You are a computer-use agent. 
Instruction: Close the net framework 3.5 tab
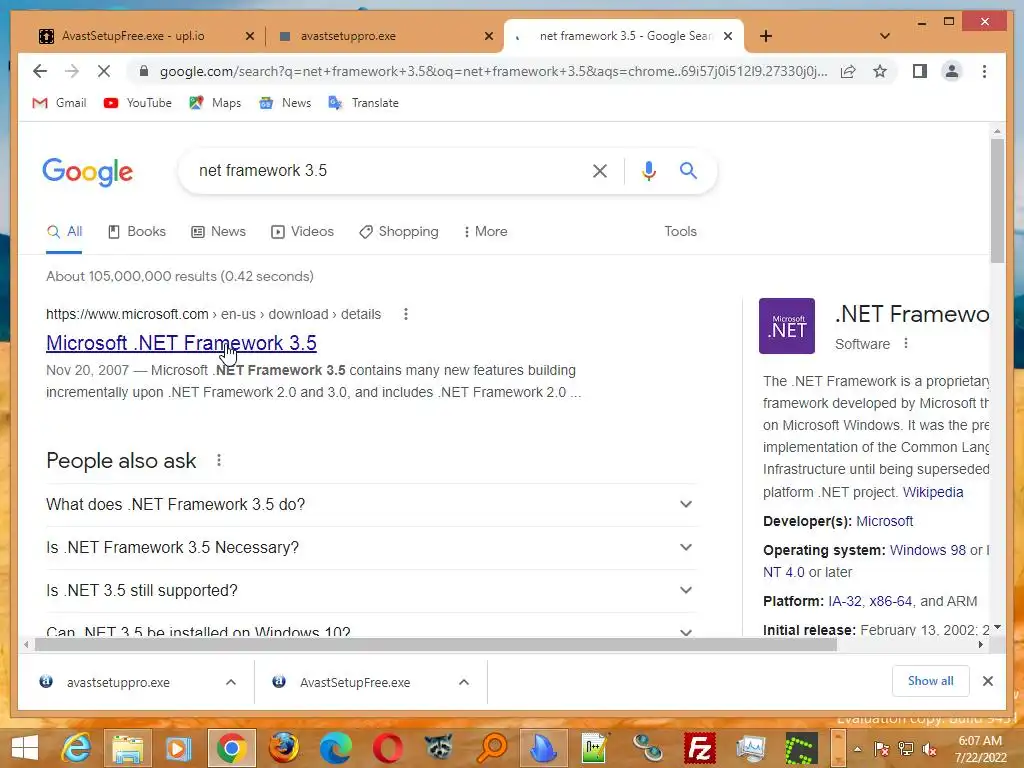(728, 36)
